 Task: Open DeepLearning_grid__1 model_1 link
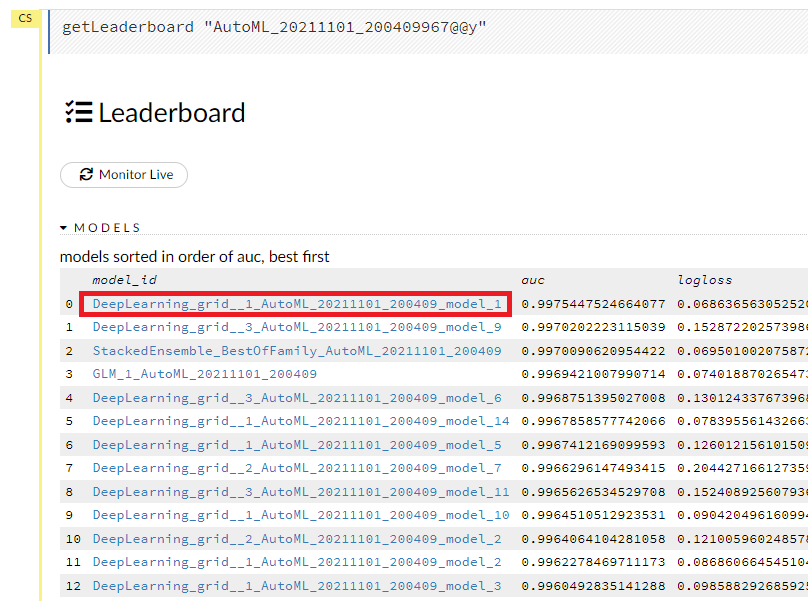click(x=297, y=304)
